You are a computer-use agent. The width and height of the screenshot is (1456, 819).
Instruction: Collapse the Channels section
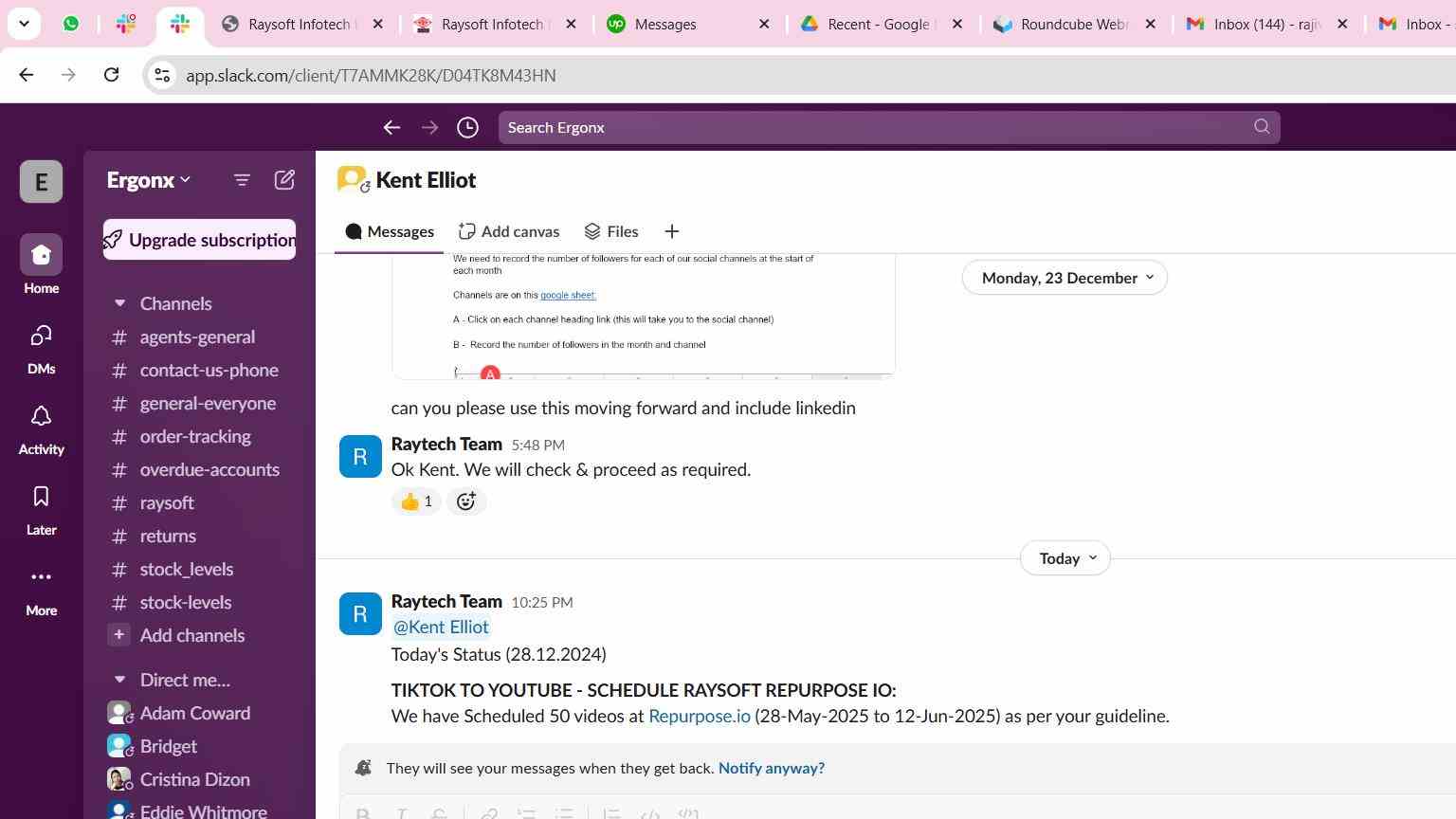point(119,303)
